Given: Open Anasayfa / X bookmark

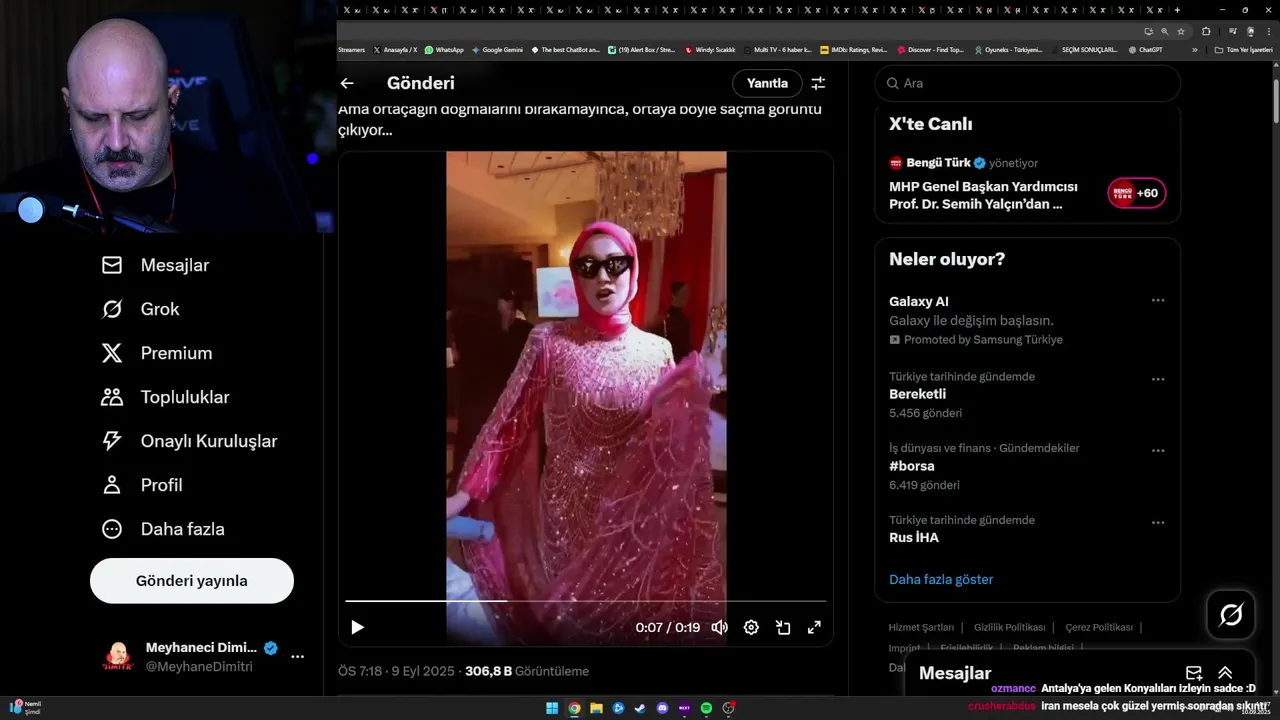Looking at the screenshot, I should click(x=395, y=49).
